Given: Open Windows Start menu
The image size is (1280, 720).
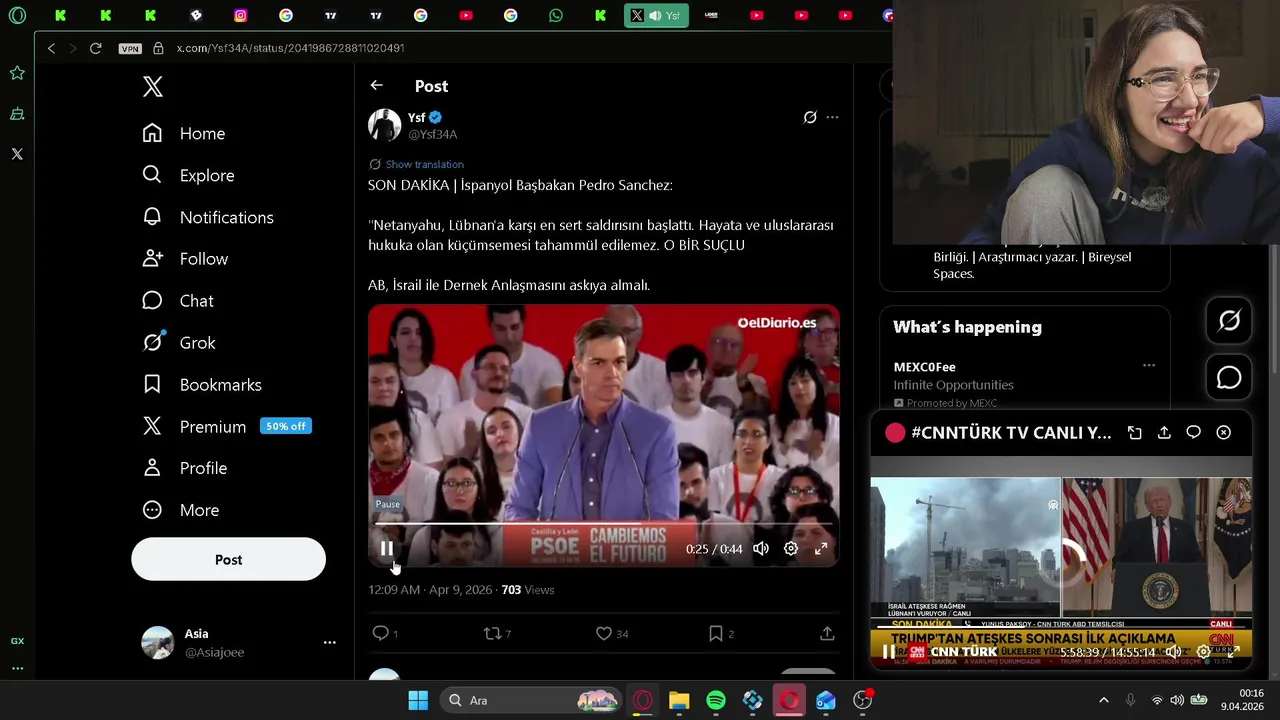Looking at the screenshot, I should click(x=418, y=700).
